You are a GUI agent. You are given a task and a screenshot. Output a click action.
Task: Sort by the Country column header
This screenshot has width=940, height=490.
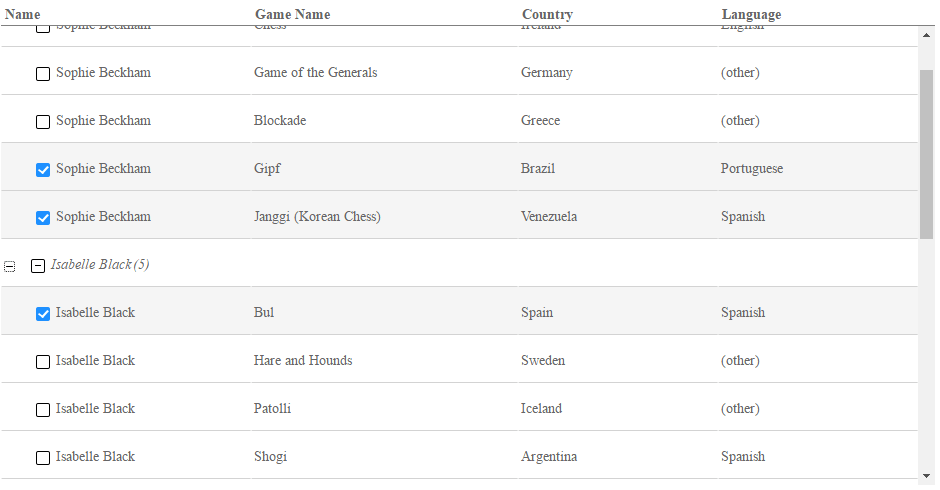click(x=547, y=14)
